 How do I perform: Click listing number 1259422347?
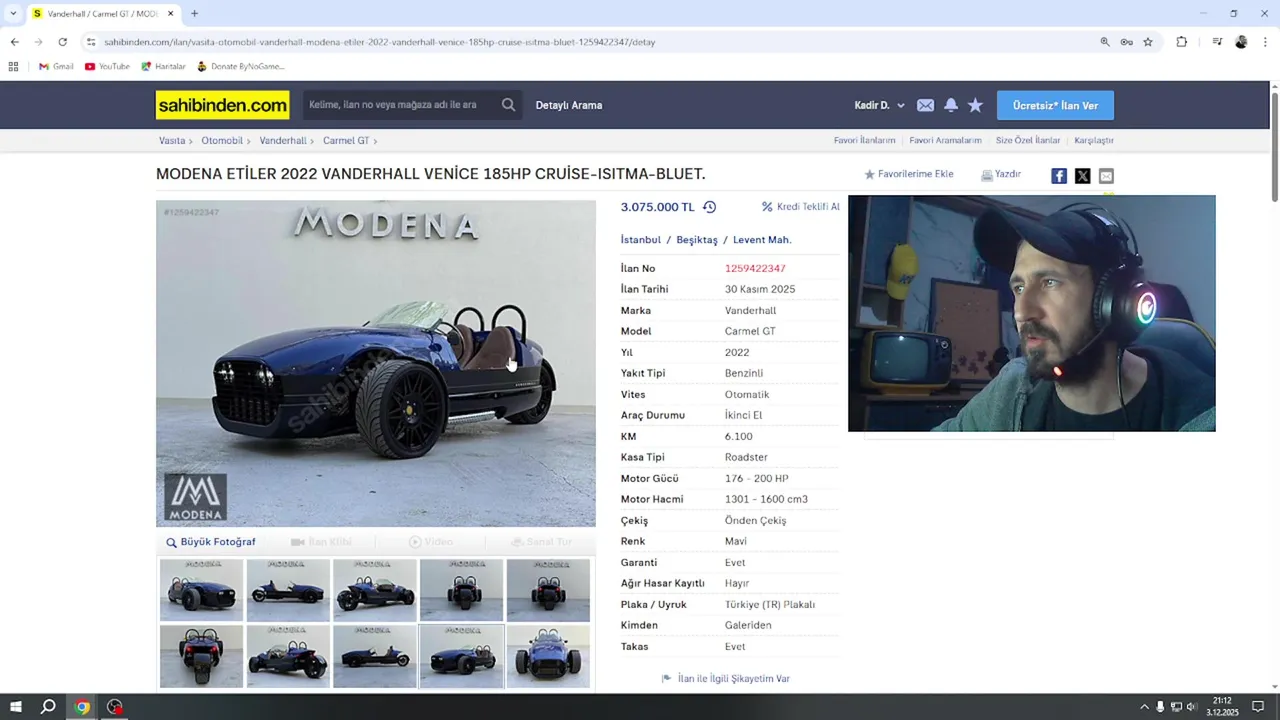coord(755,269)
